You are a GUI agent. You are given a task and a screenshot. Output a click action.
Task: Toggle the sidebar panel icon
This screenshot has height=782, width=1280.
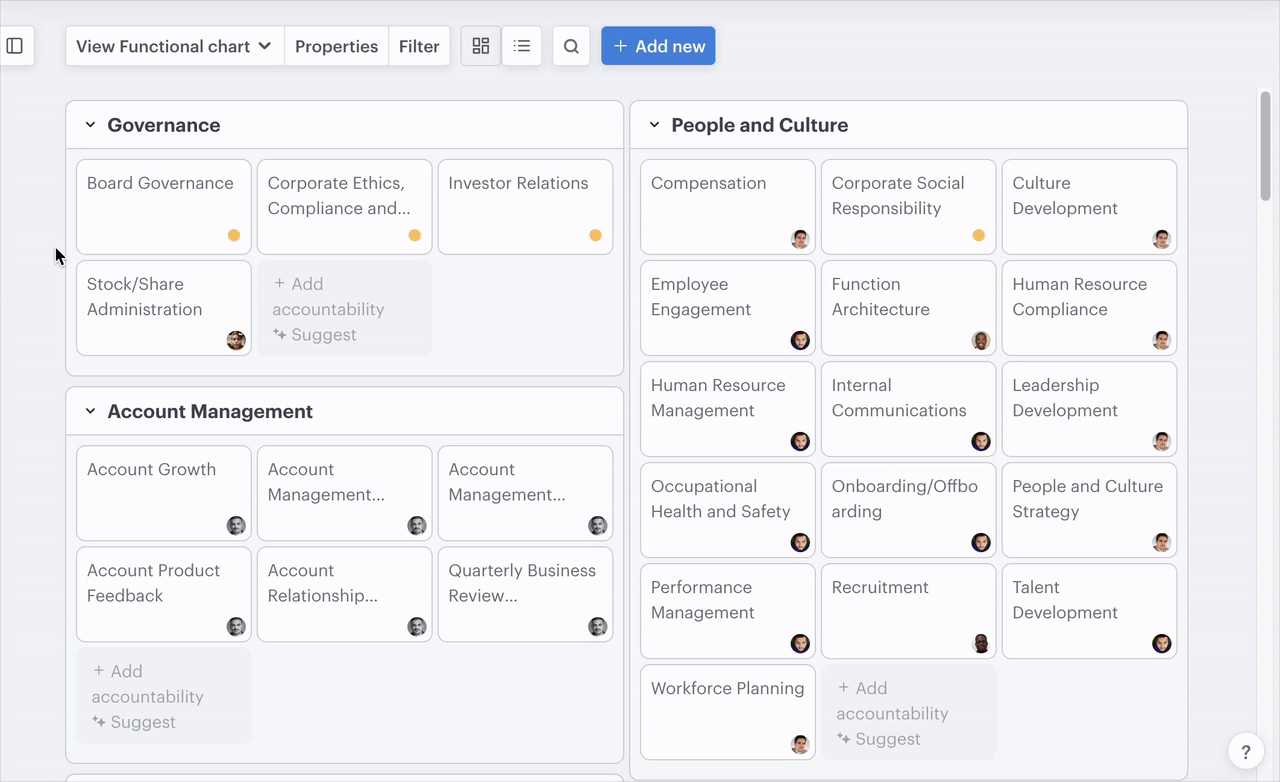(x=15, y=46)
